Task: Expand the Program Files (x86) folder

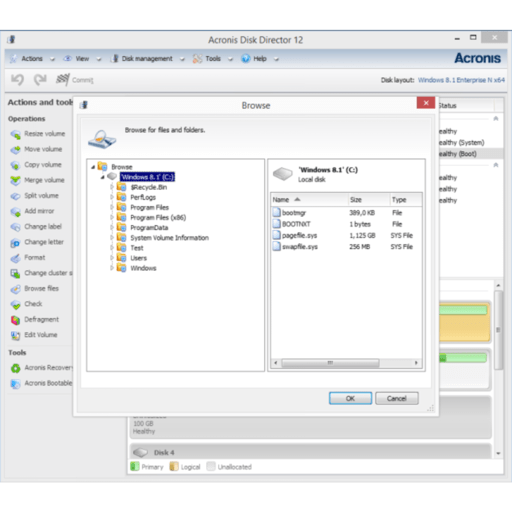Action: pos(112,217)
